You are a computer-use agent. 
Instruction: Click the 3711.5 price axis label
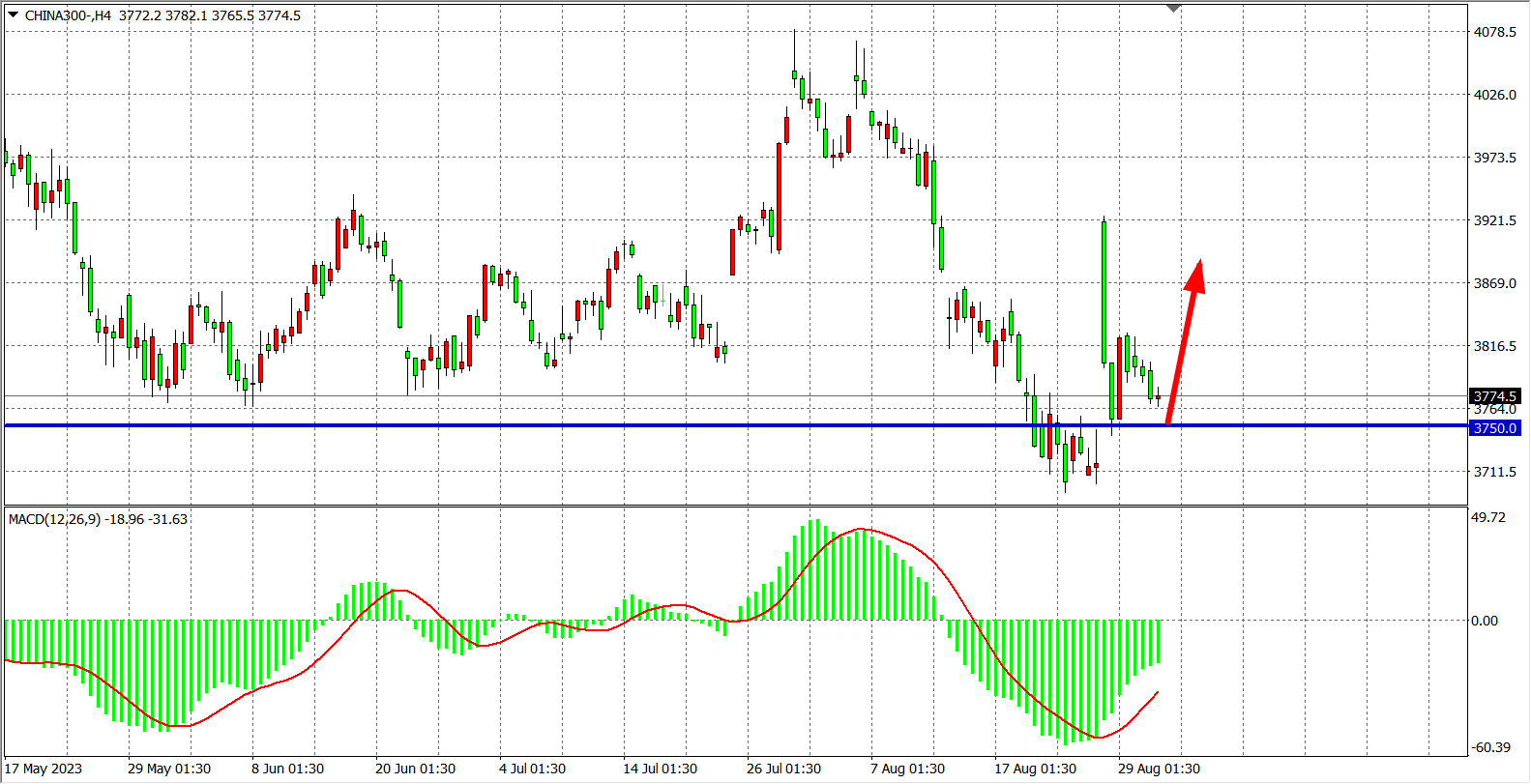pos(1494,472)
